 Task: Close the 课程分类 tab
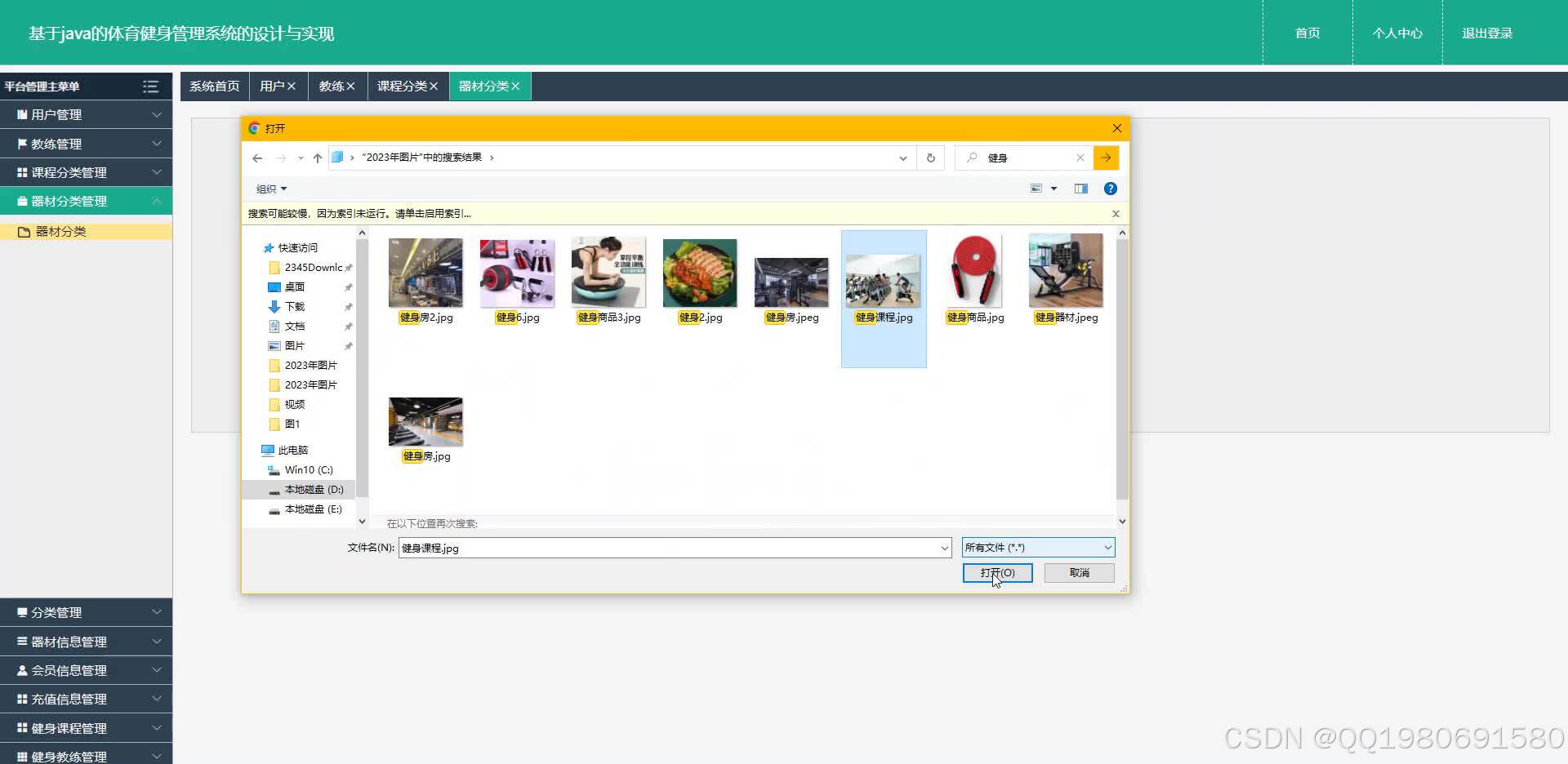pyautogui.click(x=434, y=86)
